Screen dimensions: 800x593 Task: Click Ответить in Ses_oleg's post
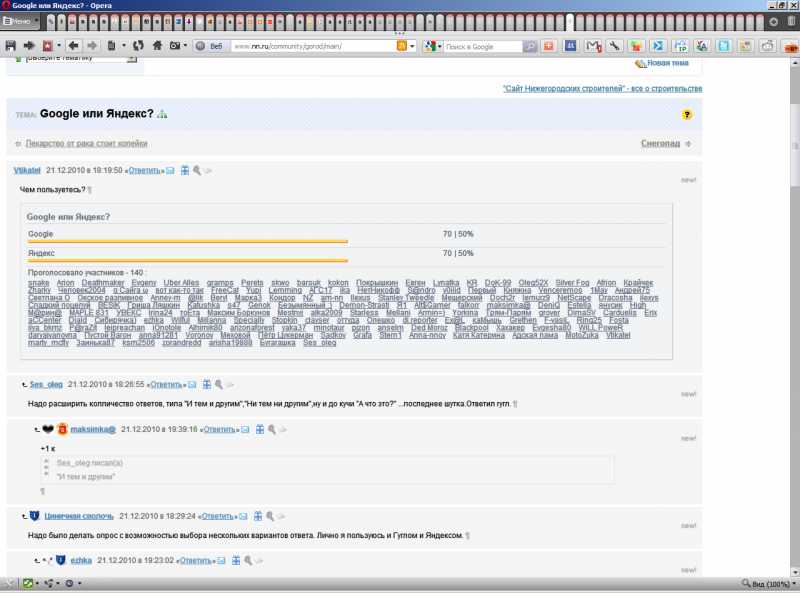pos(166,384)
